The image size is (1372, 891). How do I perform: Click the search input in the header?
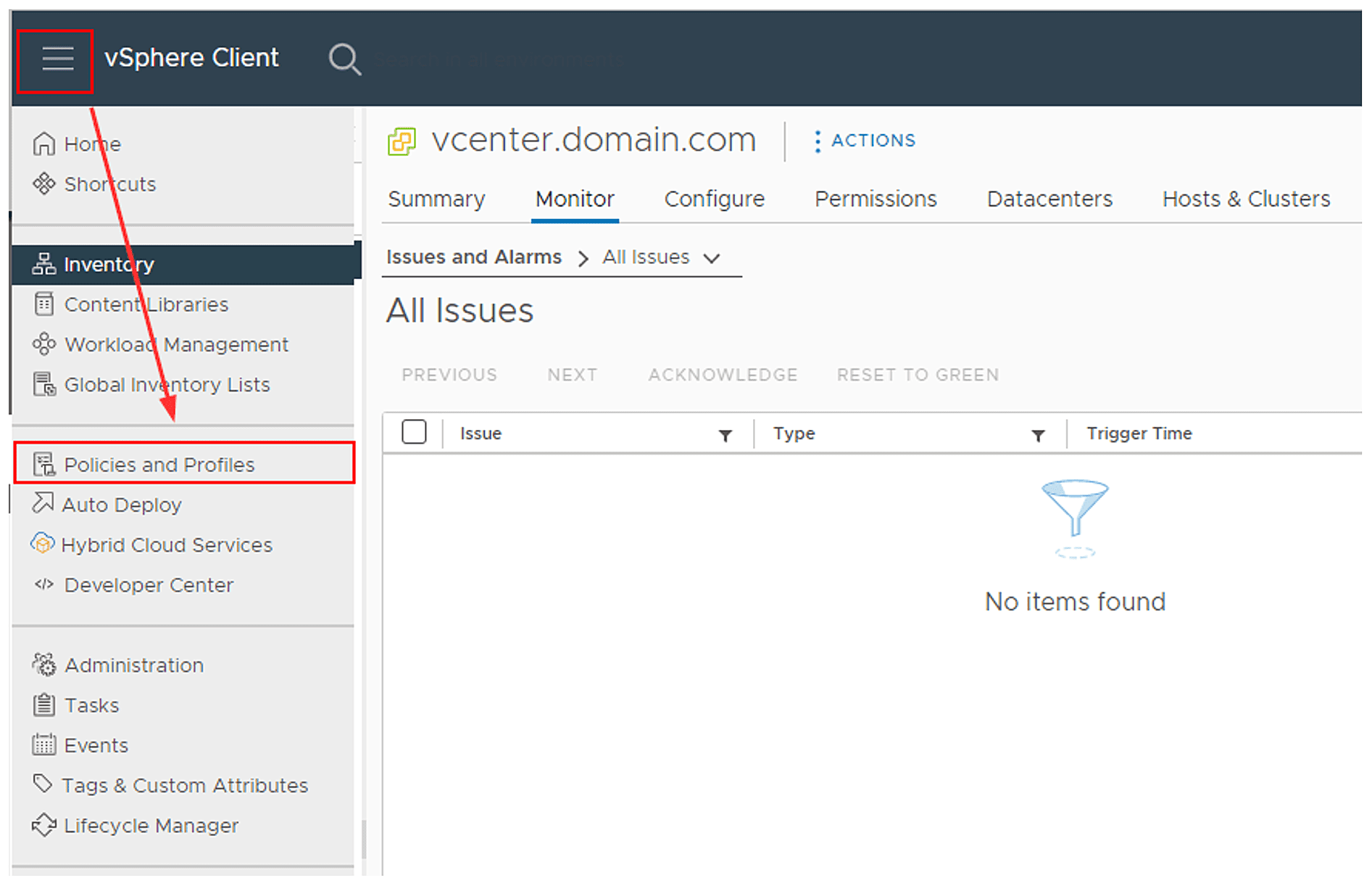pos(500,59)
